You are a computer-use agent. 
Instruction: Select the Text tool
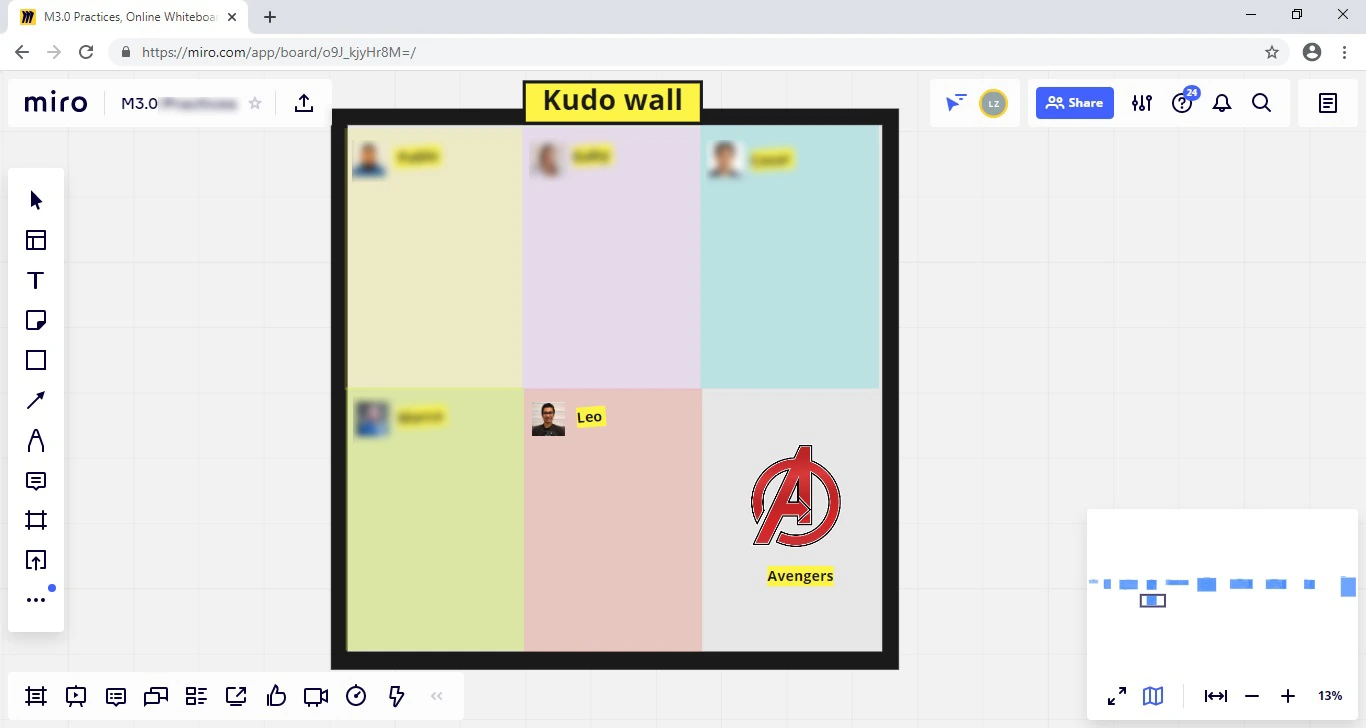point(36,280)
